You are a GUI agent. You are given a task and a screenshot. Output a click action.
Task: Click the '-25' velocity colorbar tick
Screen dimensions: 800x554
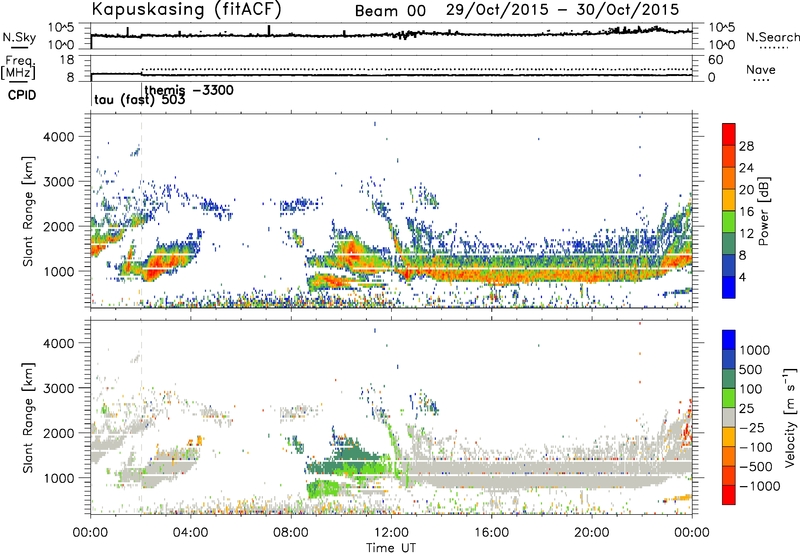pos(754,427)
